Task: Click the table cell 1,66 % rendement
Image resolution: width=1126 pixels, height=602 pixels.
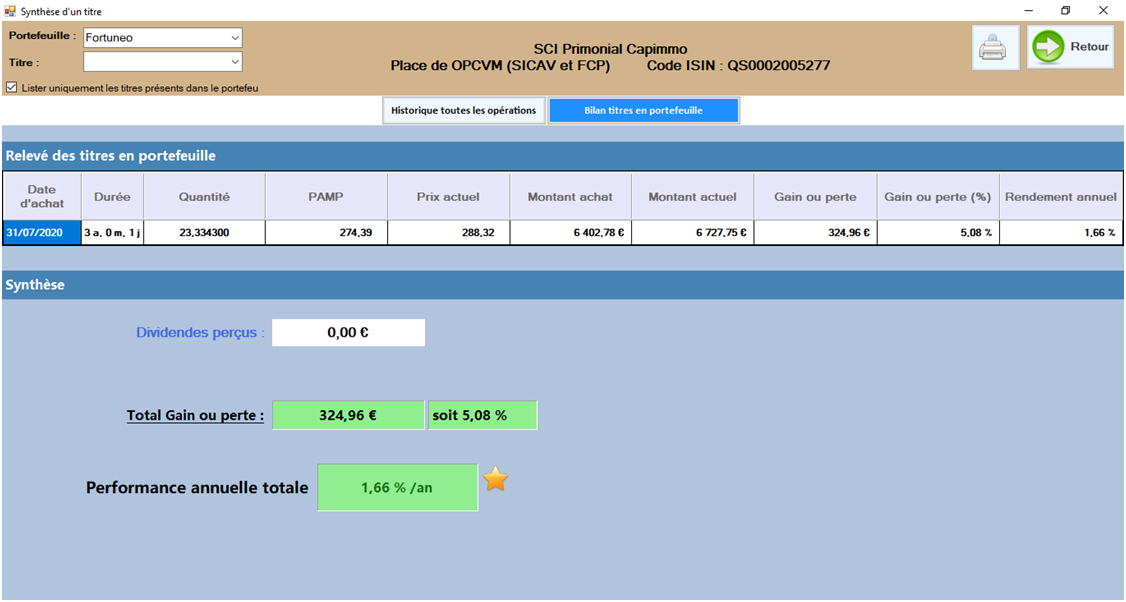Action: (x=1061, y=233)
